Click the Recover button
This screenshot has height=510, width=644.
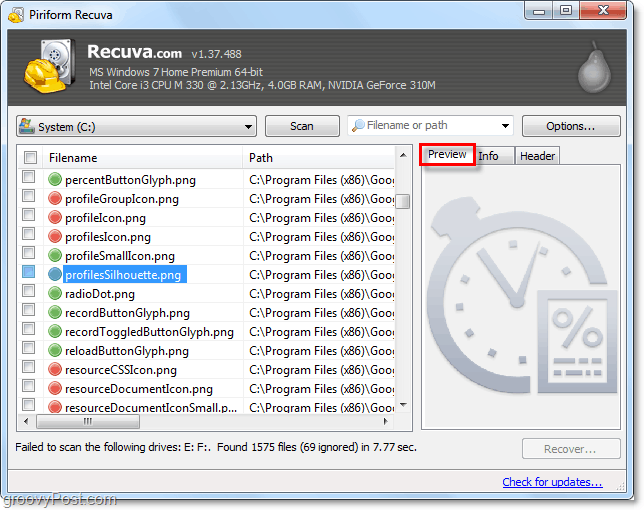pyautogui.click(x=571, y=449)
